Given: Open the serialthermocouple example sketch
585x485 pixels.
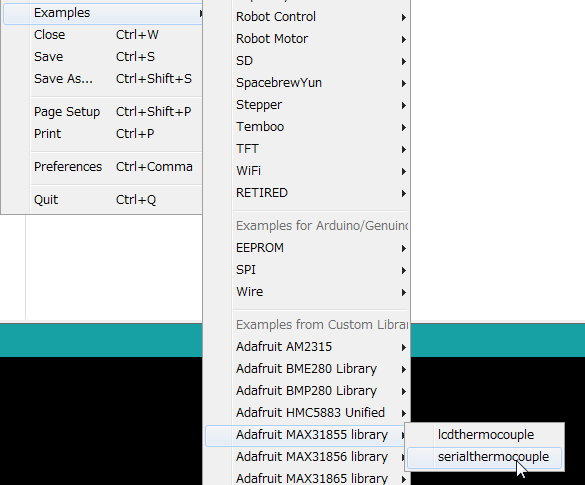Looking at the screenshot, I should tap(485, 457).
